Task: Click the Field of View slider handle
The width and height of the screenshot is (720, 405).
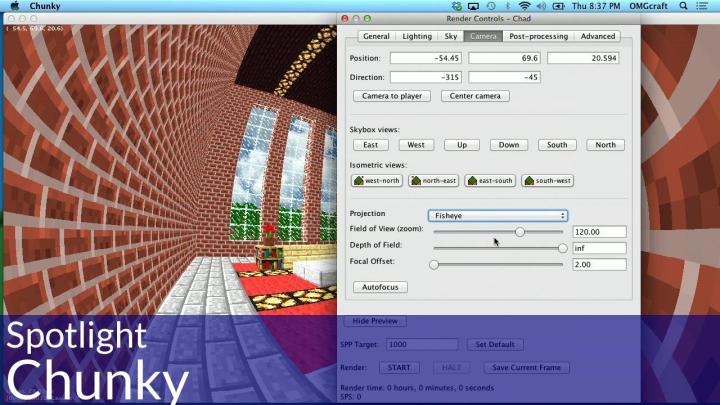Action: coord(519,232)
